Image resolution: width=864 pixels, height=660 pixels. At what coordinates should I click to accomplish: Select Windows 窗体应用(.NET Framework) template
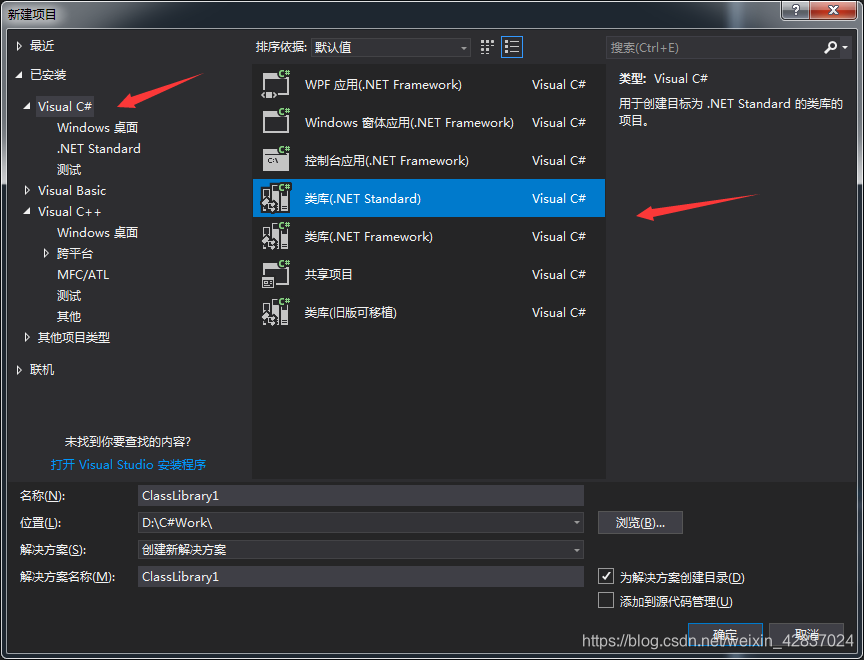click(x=429, y=122)
